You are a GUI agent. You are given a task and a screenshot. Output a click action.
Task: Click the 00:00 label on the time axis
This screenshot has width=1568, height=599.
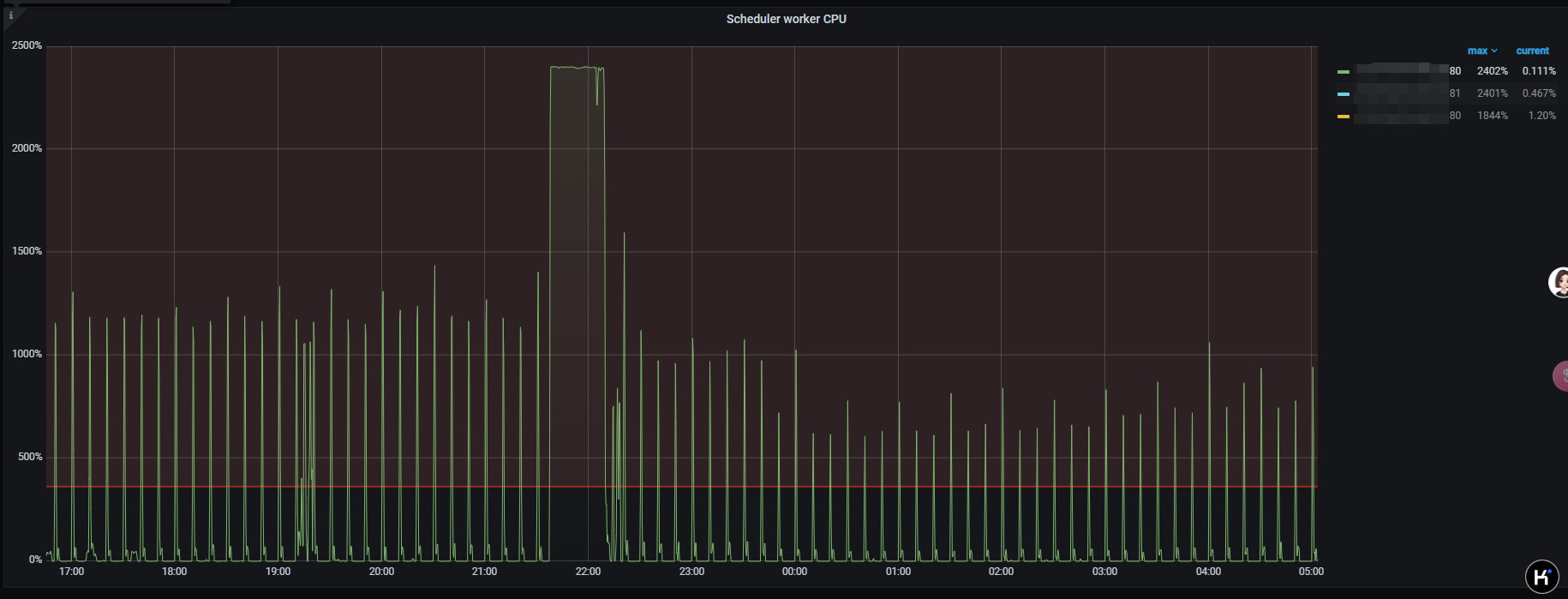point(794,572)
